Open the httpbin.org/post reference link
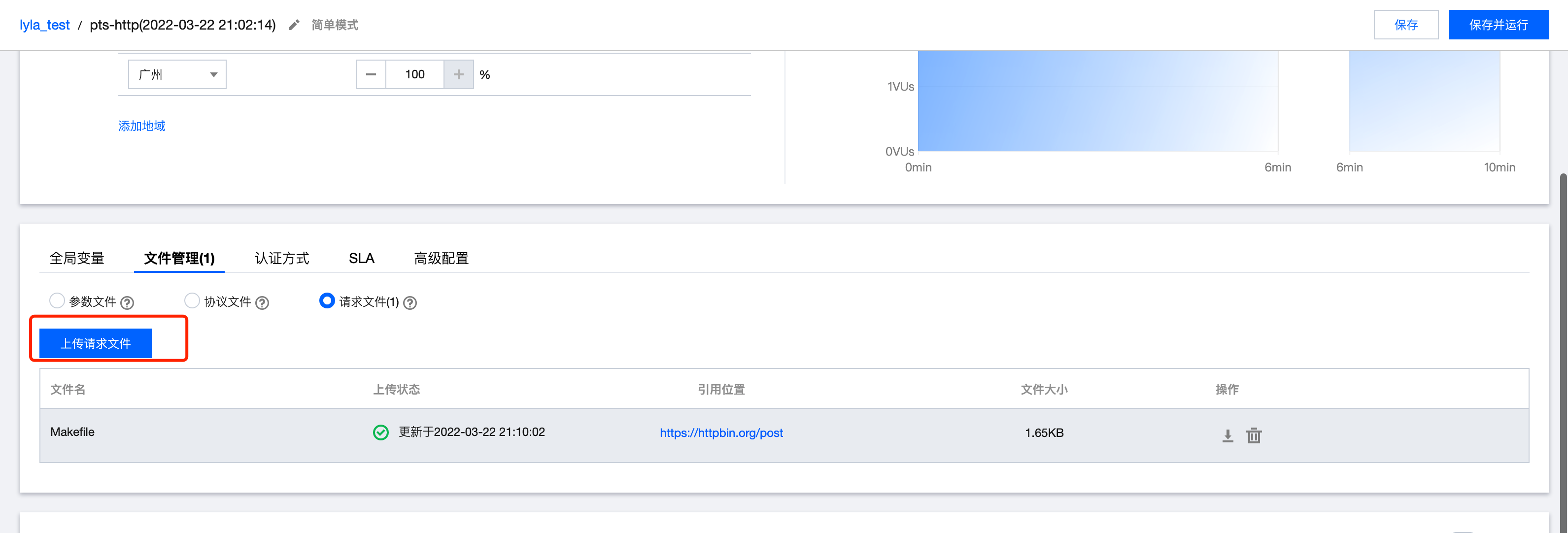The height and width of the screenshot is (533, 1568). [721, 433]
